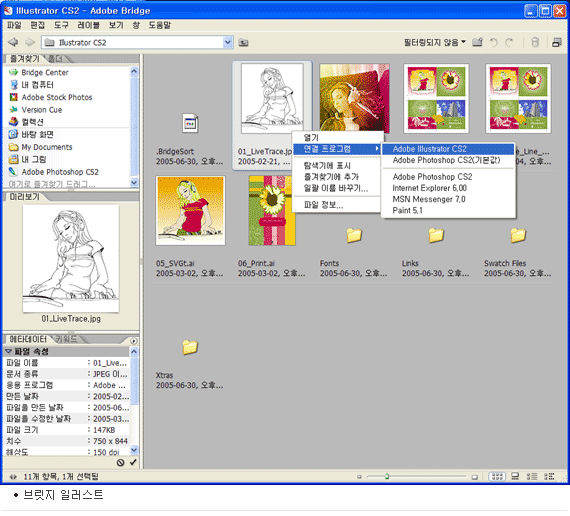Select the Links folder icon
Image resolution: width=570 pixels, height=516 pixels.
(x=436, y=235)
